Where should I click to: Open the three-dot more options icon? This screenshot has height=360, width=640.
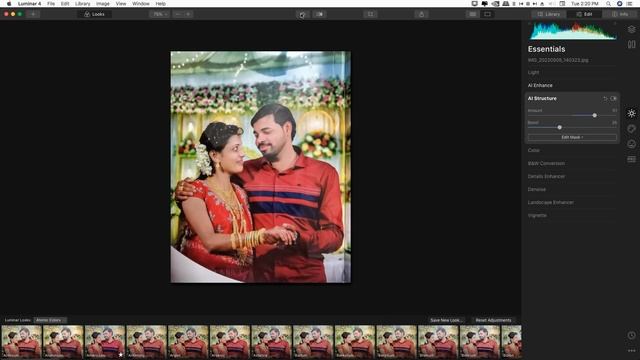pyautogui.click(x=631, y=351)
